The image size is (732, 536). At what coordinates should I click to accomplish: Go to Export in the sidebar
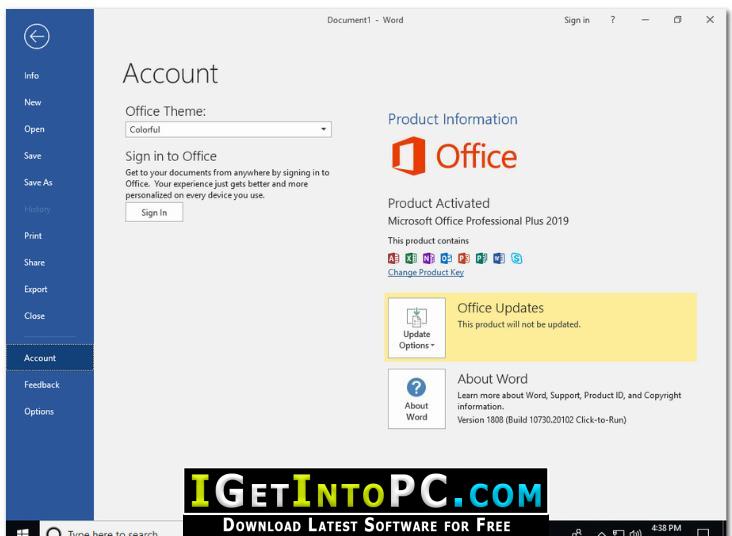(x=35, y=289)
